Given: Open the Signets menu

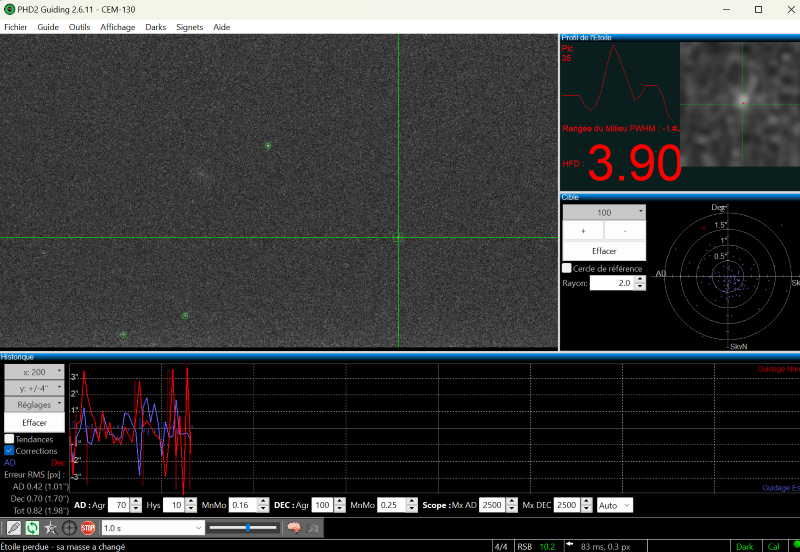Looking at the screenshot, I should 188,27.
